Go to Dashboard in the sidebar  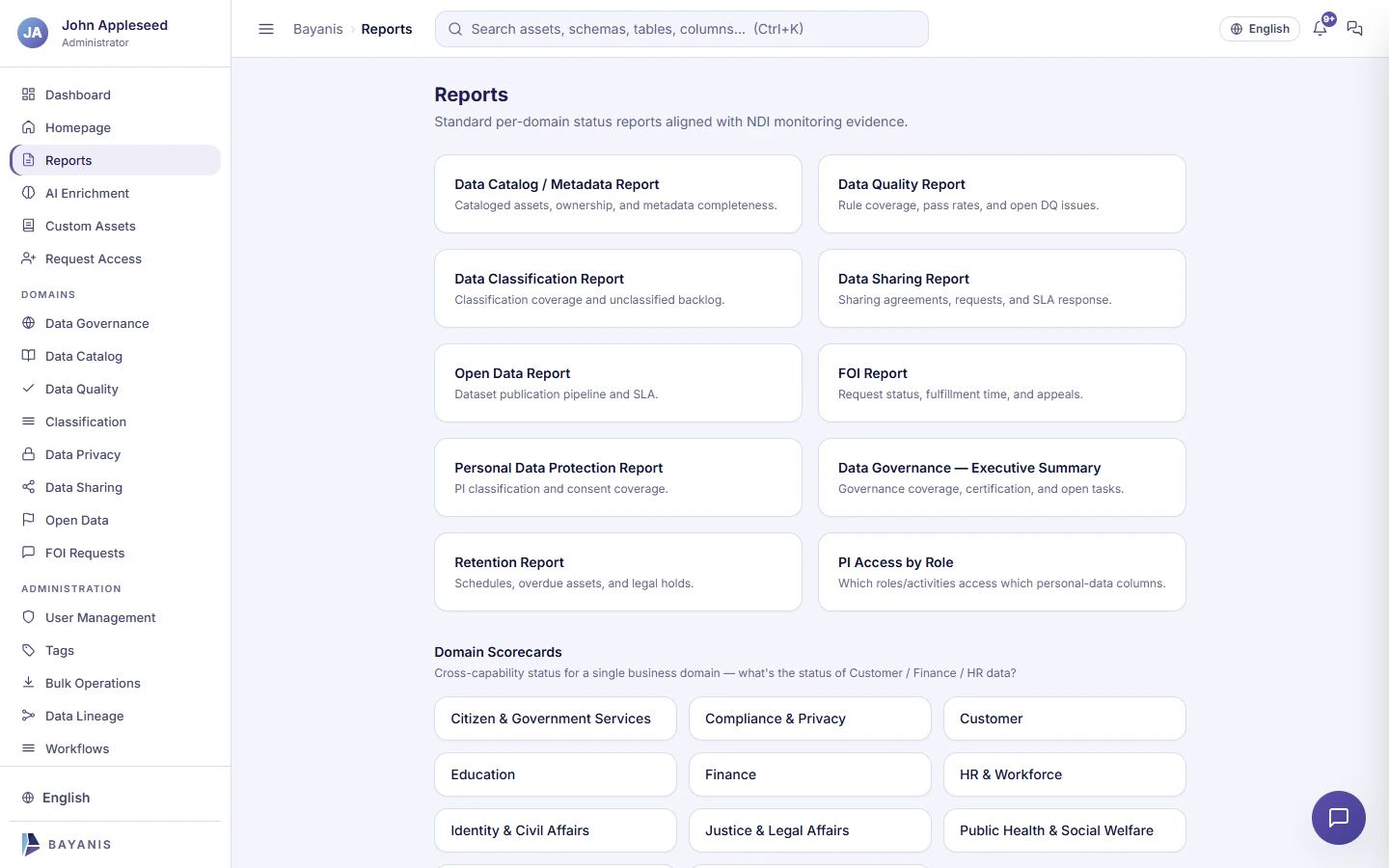pos(115,95)
